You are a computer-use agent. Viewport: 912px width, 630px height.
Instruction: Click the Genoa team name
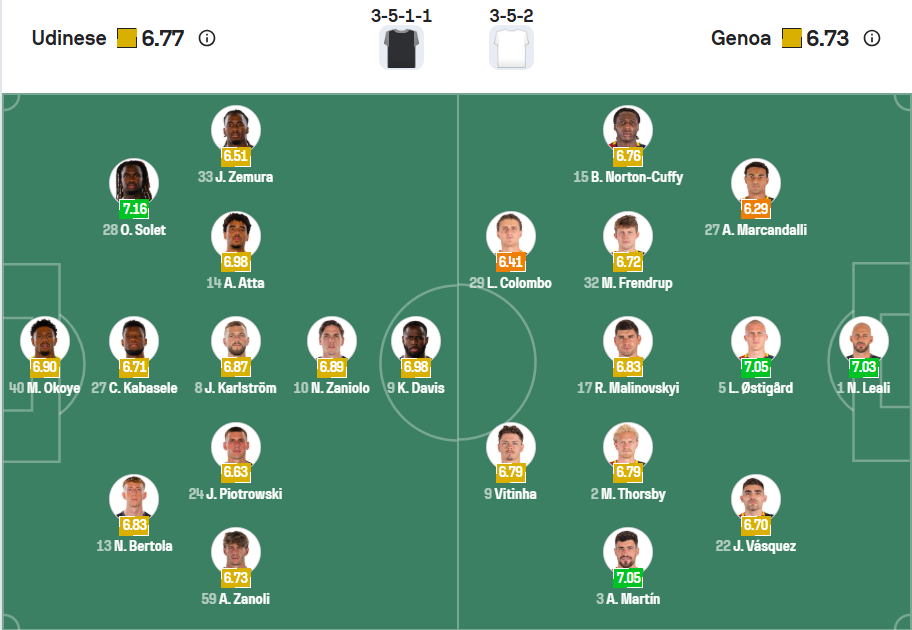tap(741, 39)
